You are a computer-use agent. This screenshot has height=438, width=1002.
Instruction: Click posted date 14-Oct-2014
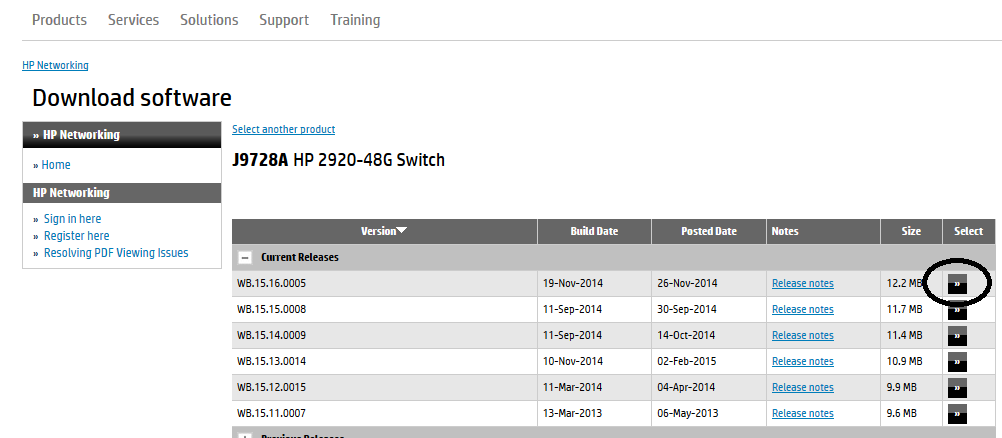[x=686, y=335]
